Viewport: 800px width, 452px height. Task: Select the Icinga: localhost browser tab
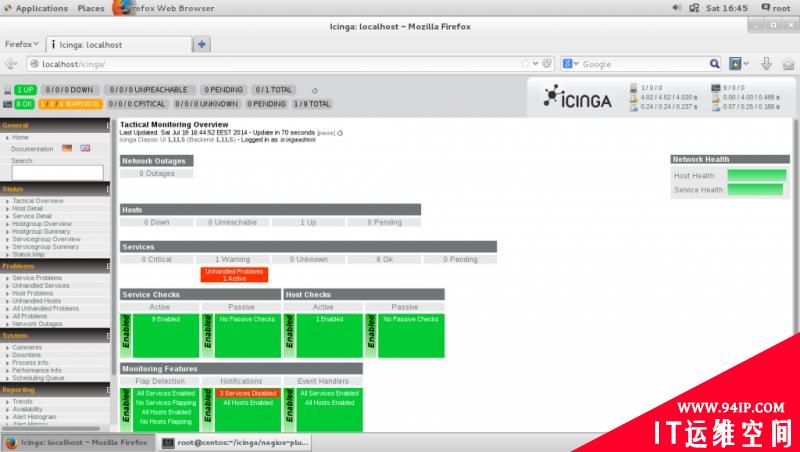coord(119,45)
